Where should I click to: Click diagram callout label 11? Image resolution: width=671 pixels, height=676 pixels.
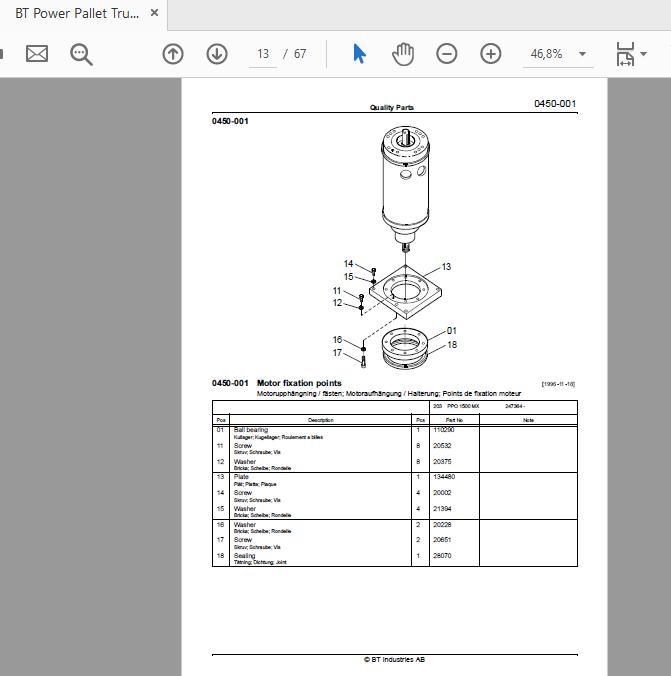click(x=337, y=291)
